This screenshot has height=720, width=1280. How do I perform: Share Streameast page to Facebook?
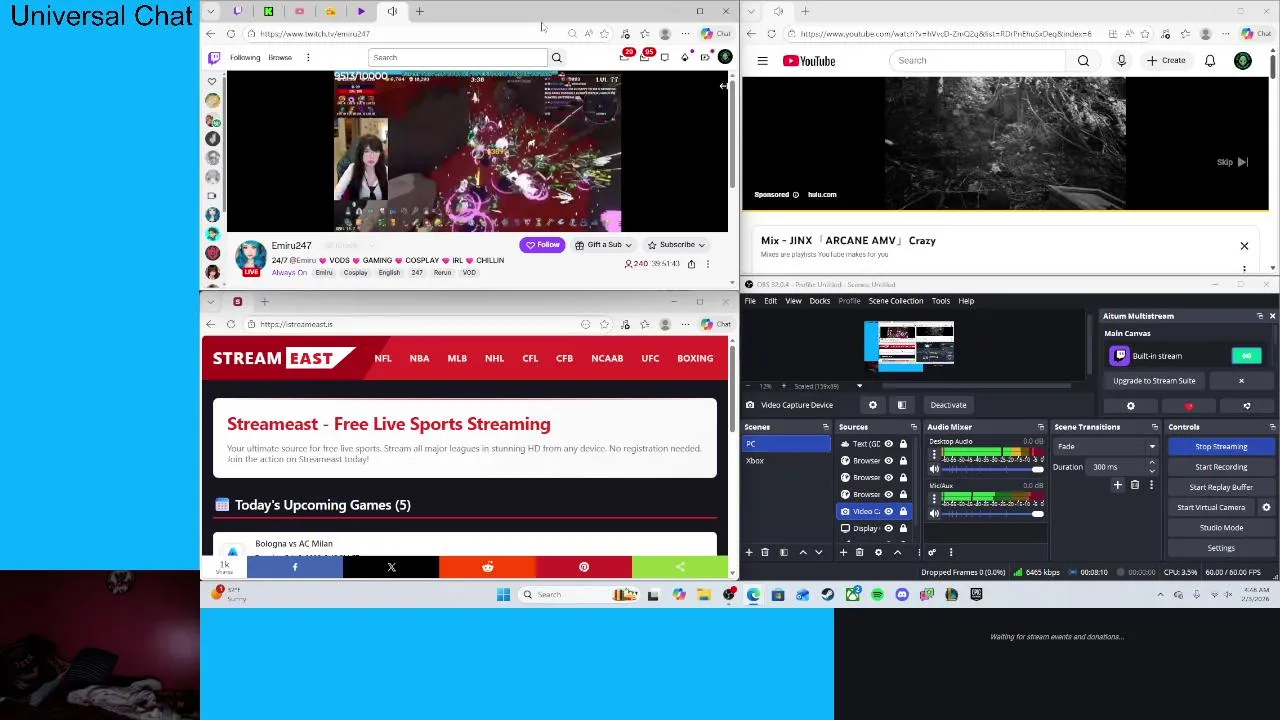(x=295, y=567)
